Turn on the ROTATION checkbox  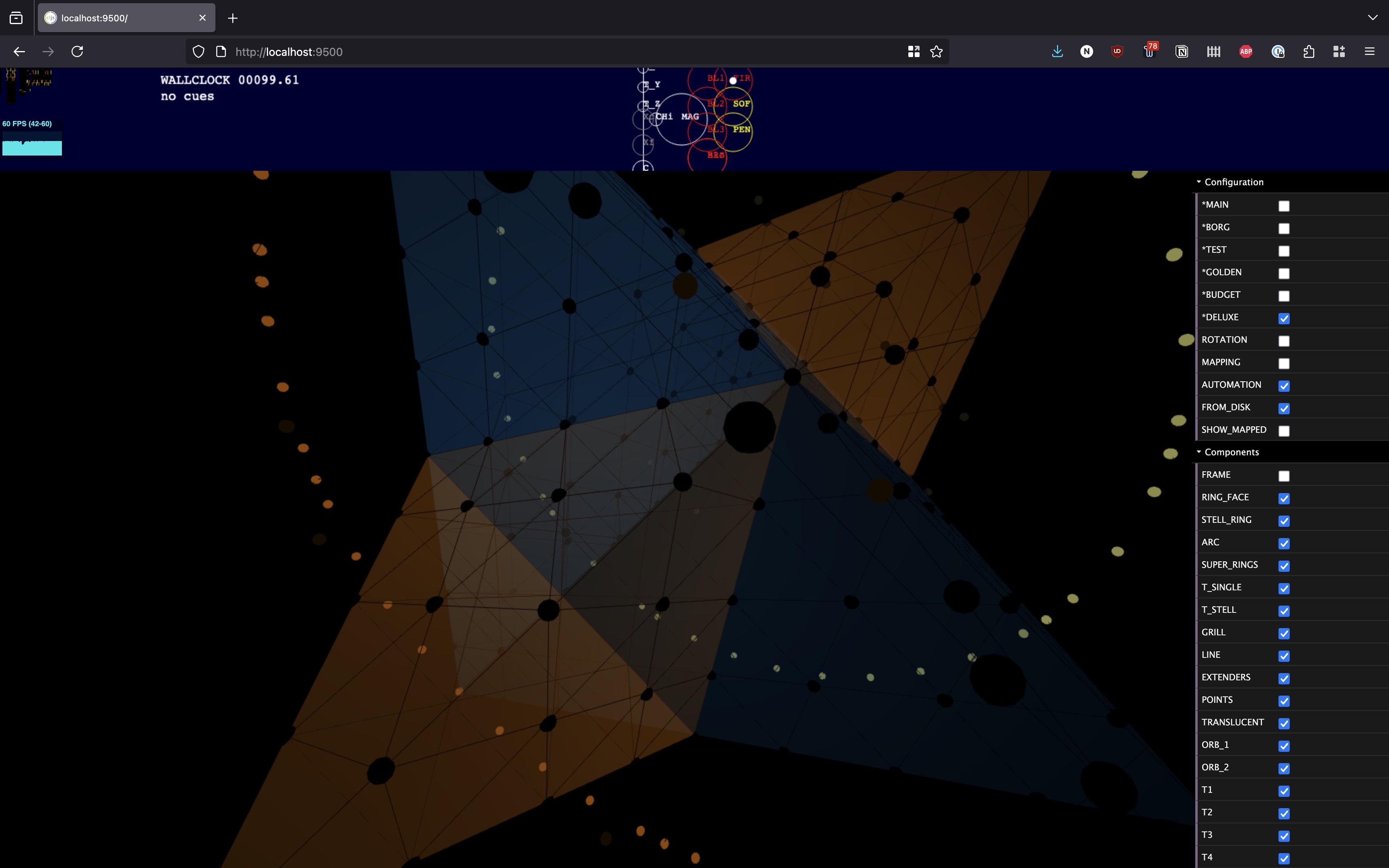pyautogui.click(x=1284, y=341)
